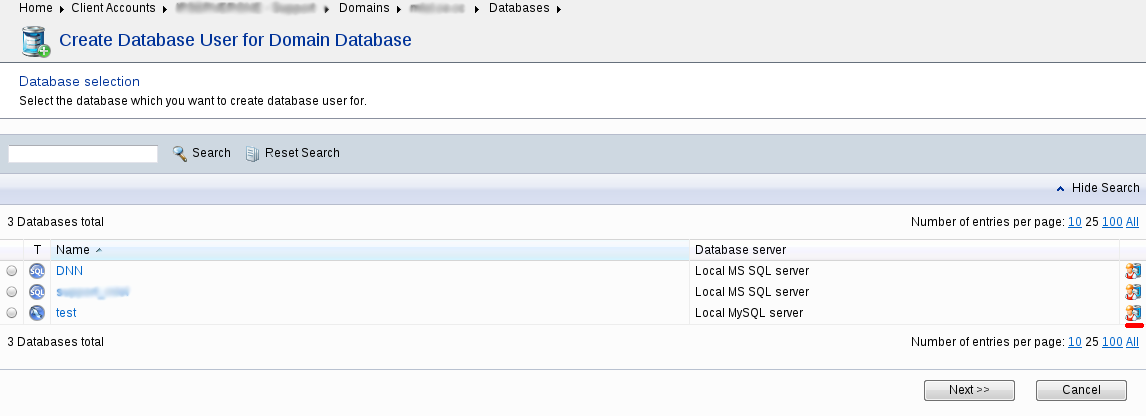1146x416 pixels.
Task: Click the magnifier Search icon
Action: pyautogui.click(x=180, y=154)
